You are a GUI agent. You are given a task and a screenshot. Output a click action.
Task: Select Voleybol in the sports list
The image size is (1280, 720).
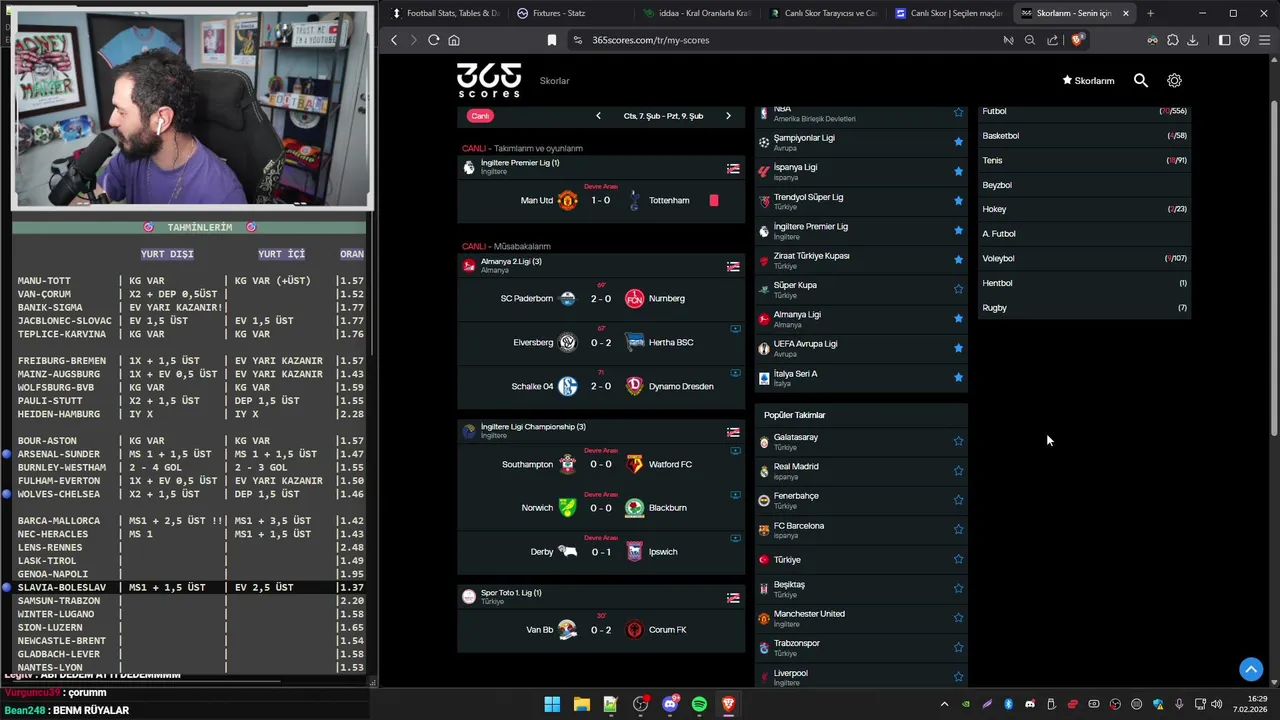tap(1084, 258)
